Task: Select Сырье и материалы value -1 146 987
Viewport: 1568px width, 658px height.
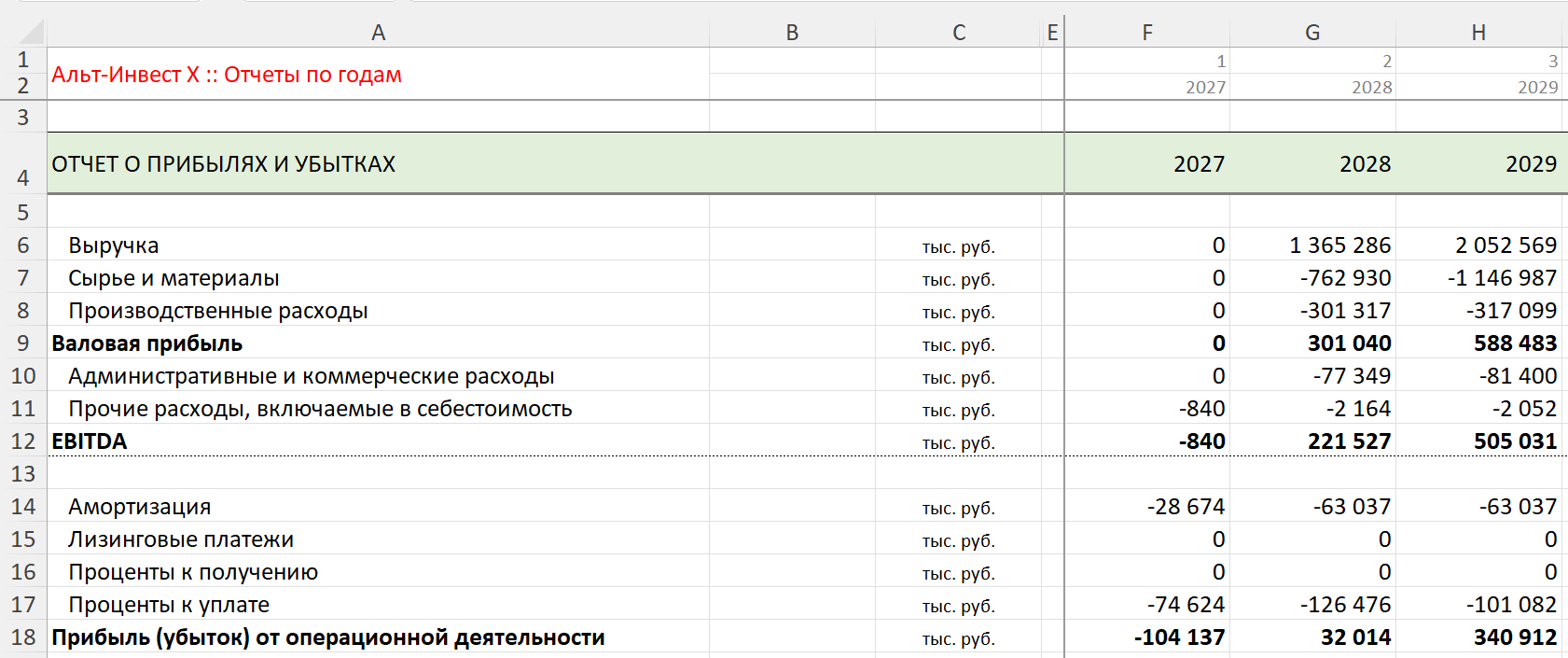Action: 1502,278
